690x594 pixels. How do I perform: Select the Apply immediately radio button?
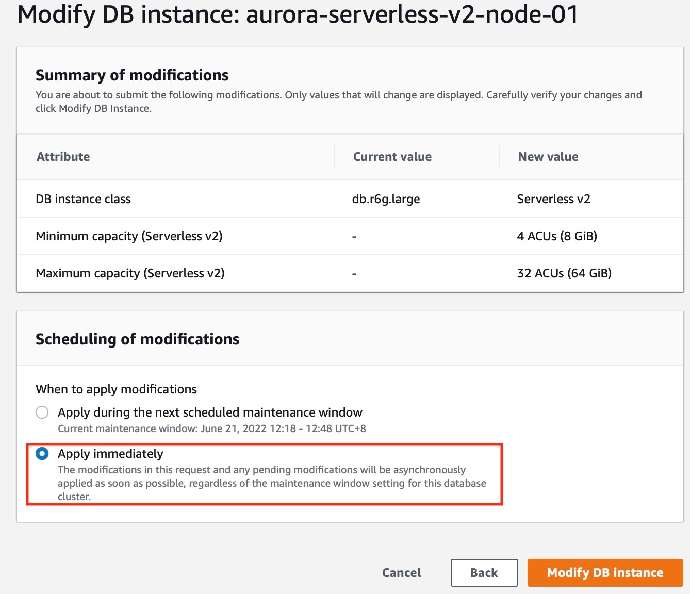(x=42, y=454)
